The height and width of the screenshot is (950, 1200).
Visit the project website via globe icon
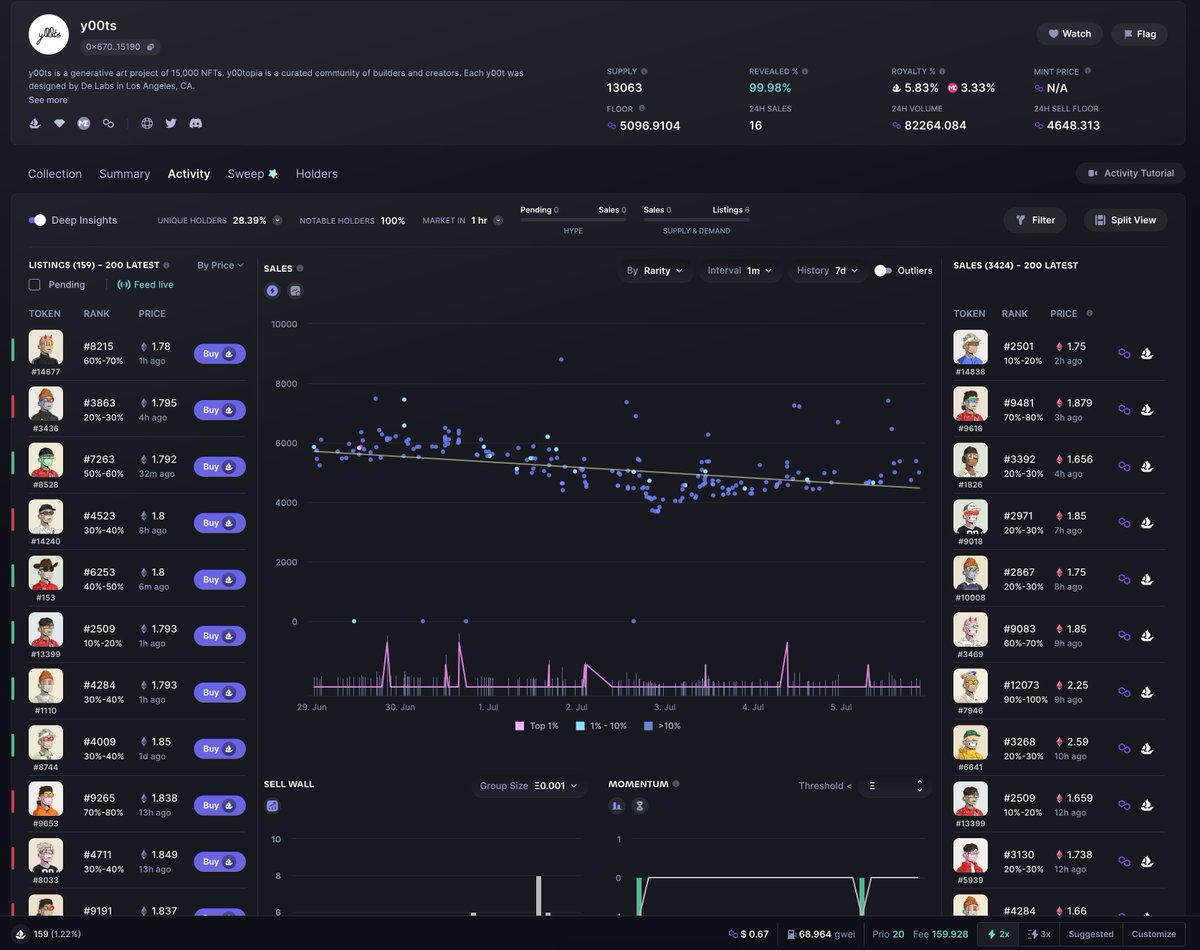(x=146, y=123)
